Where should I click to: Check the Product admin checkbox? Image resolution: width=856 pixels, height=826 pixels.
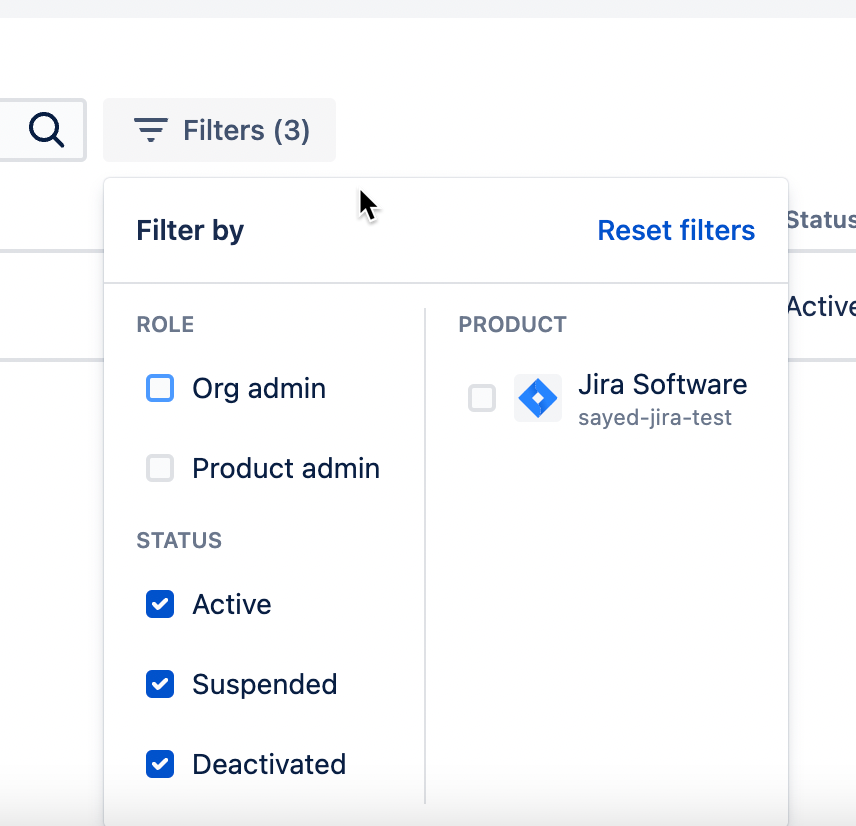[160, 468]
